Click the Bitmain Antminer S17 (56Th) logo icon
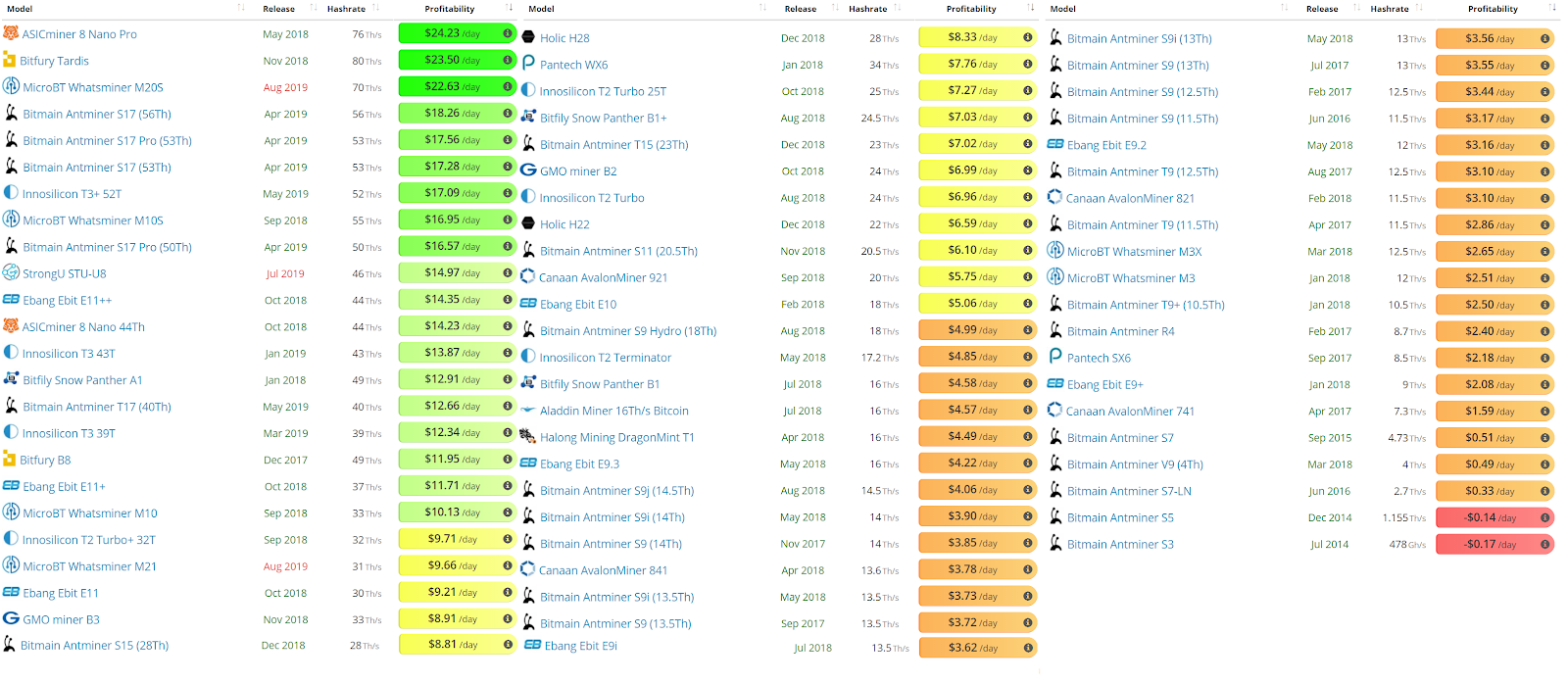Screen dimensions: 1568x684 (11, 114)
